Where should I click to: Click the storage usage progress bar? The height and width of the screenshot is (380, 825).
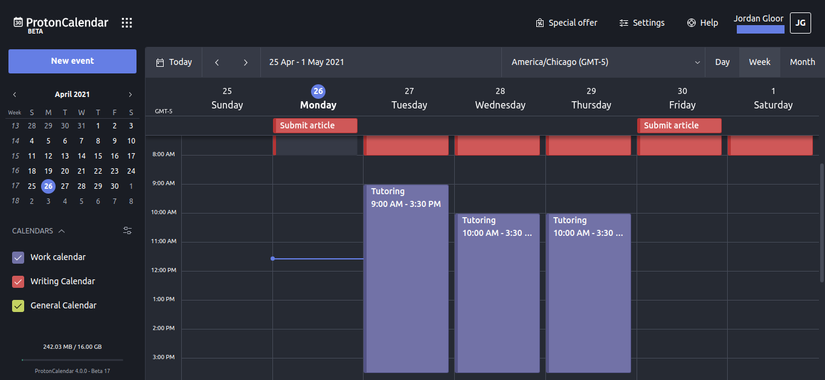pyautogui.click(x=72, y=360)
